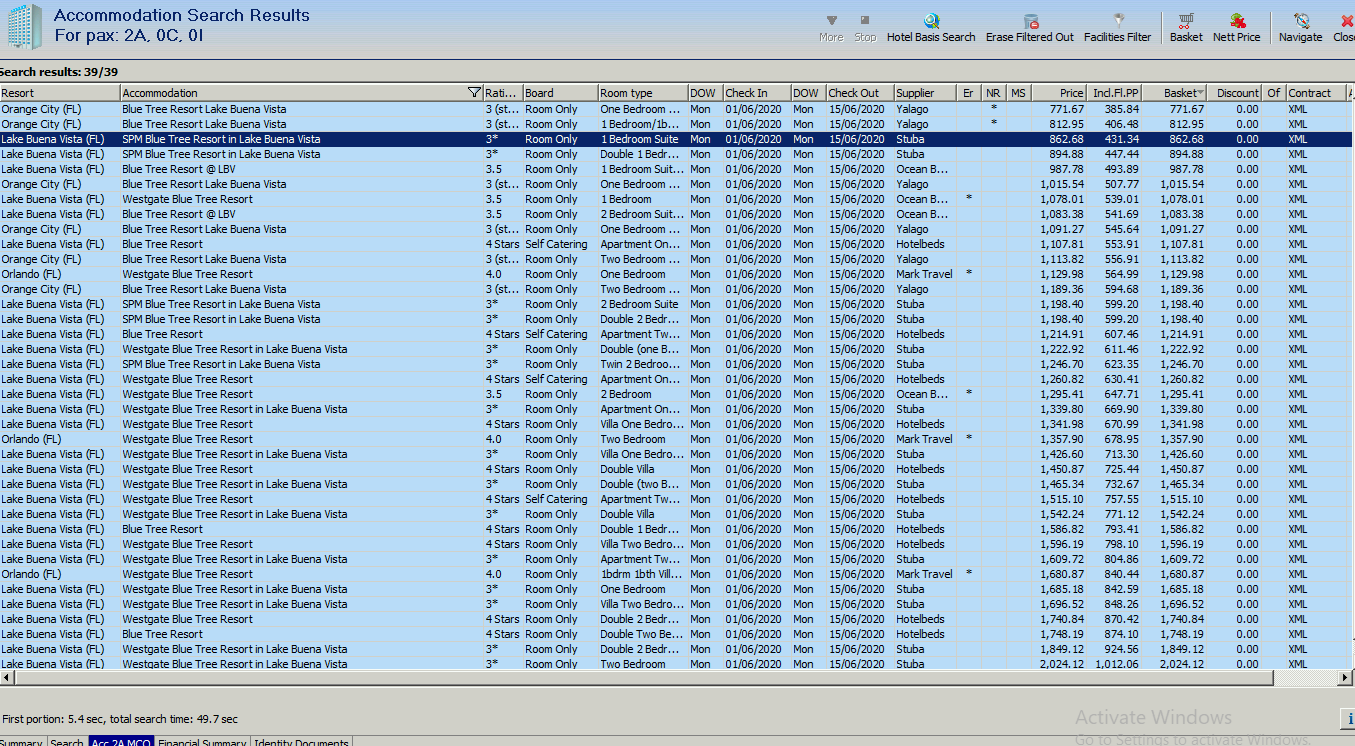
Task: Open the Facilities Filter funnel
Action: coord(1118,21)
